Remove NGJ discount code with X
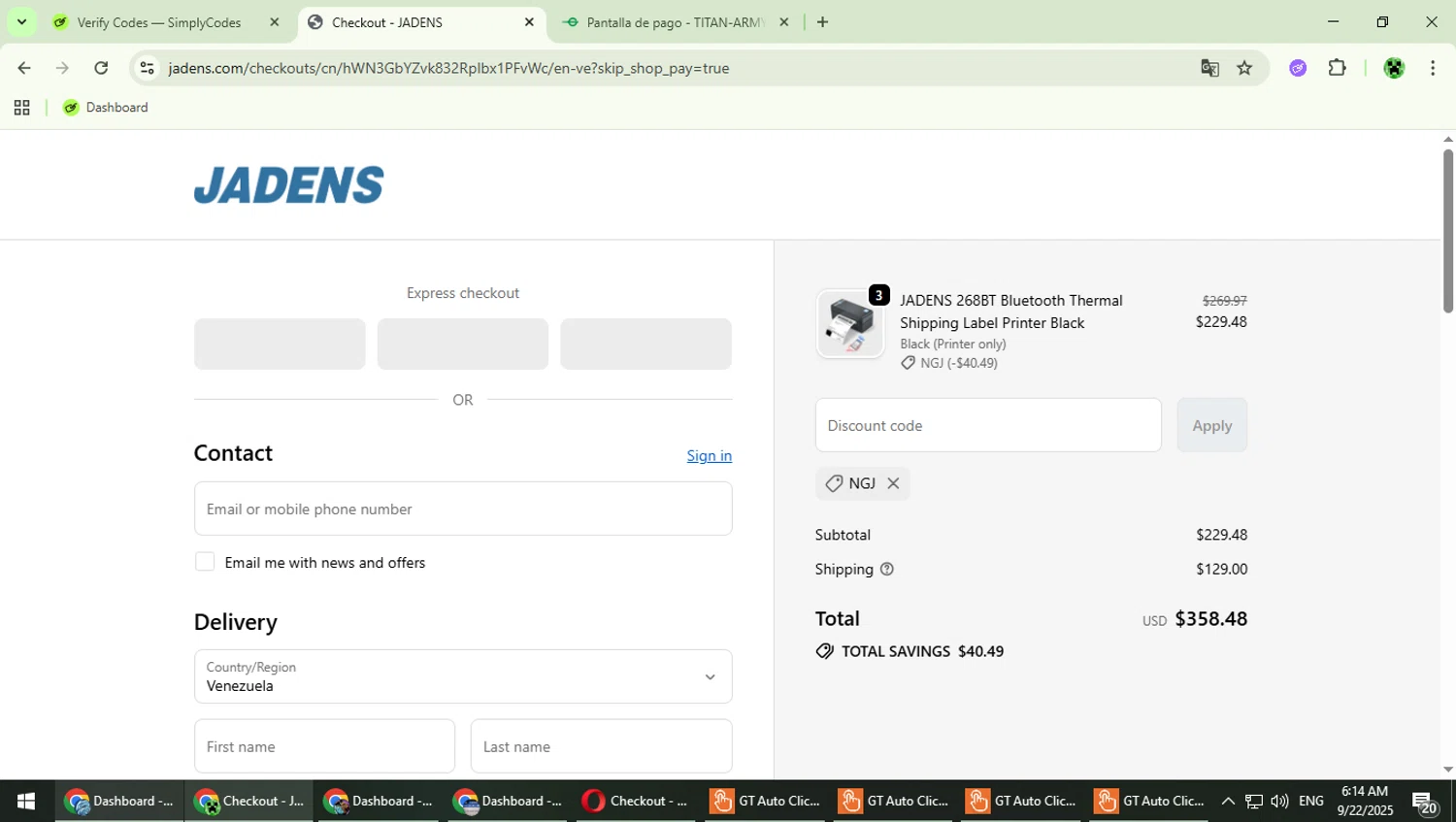The image size is (1456, 822). (893, 483)
